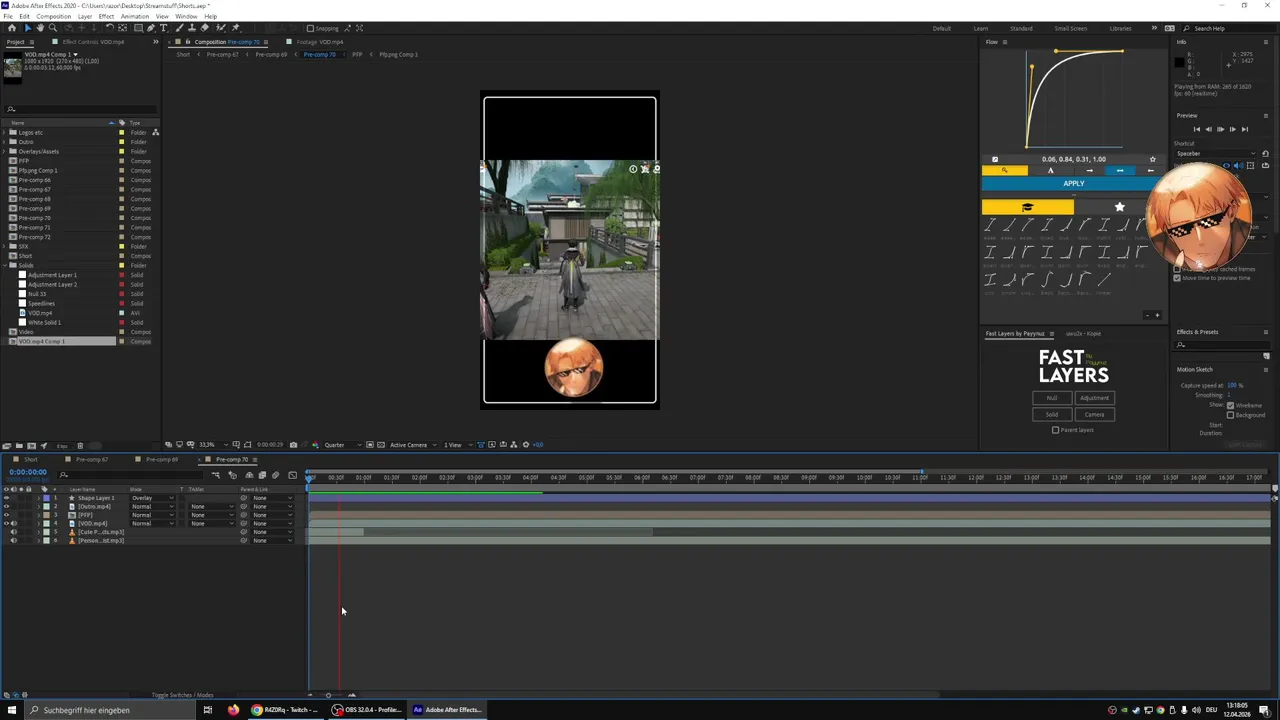Toggle the timeline Graph Editor icon

[x=292, y=475]
